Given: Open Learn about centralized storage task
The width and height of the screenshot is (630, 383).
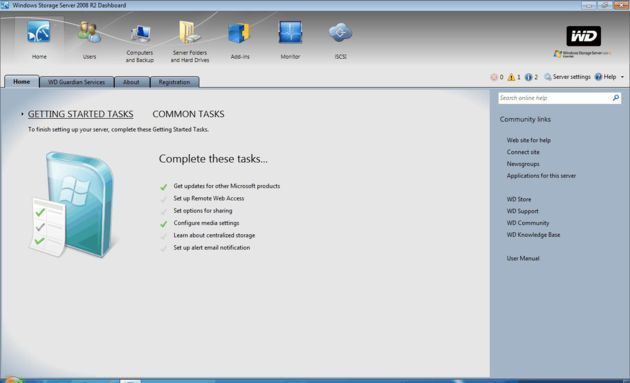Looking at the screenshot, I should pyautogui.click(x=214, y=235).
